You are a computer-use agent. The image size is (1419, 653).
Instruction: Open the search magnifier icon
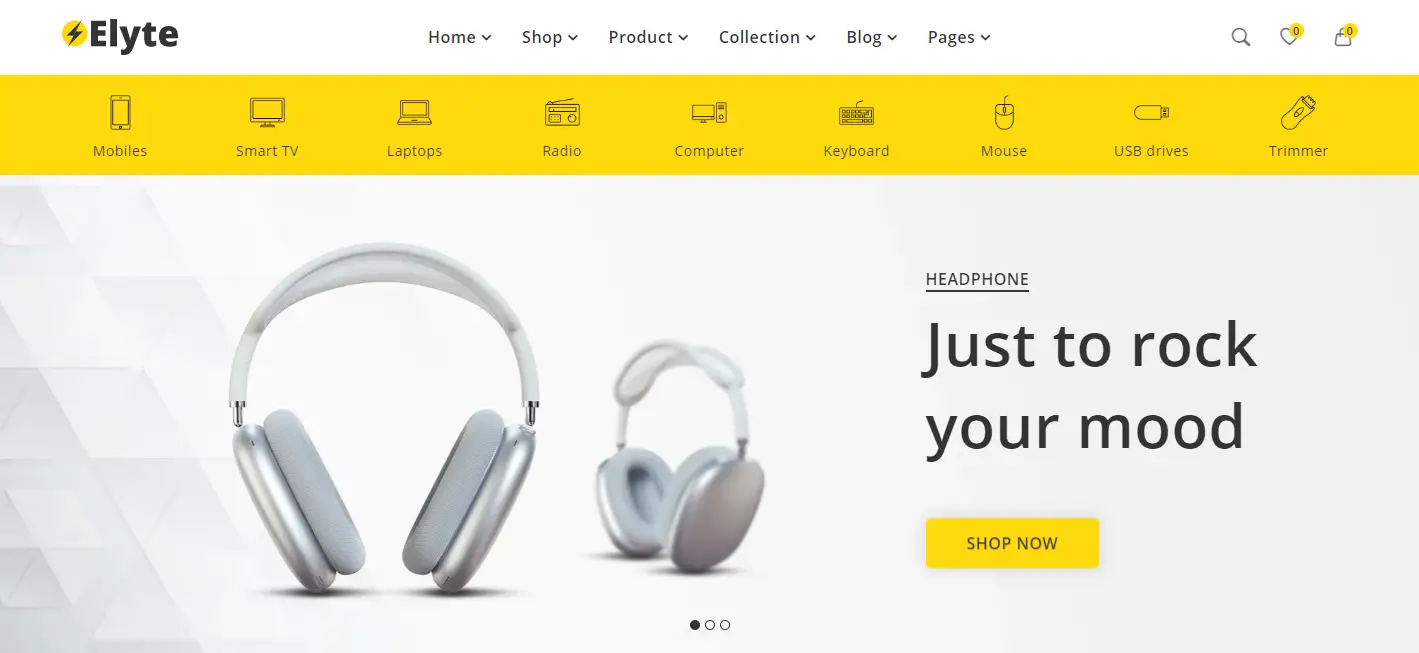(1240, 37)
